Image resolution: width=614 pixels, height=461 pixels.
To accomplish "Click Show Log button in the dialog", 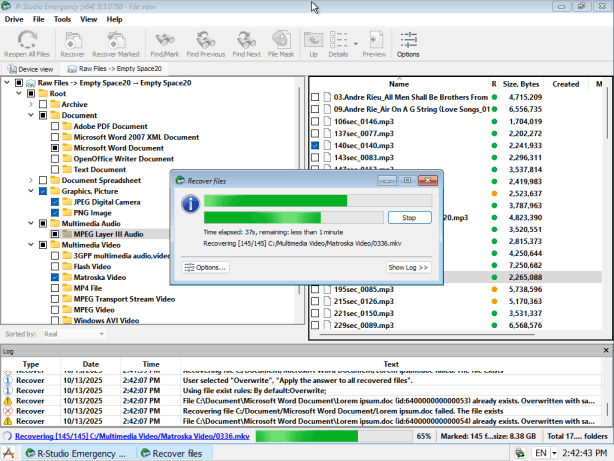I will pyautogui.click(x=407, y=267).
